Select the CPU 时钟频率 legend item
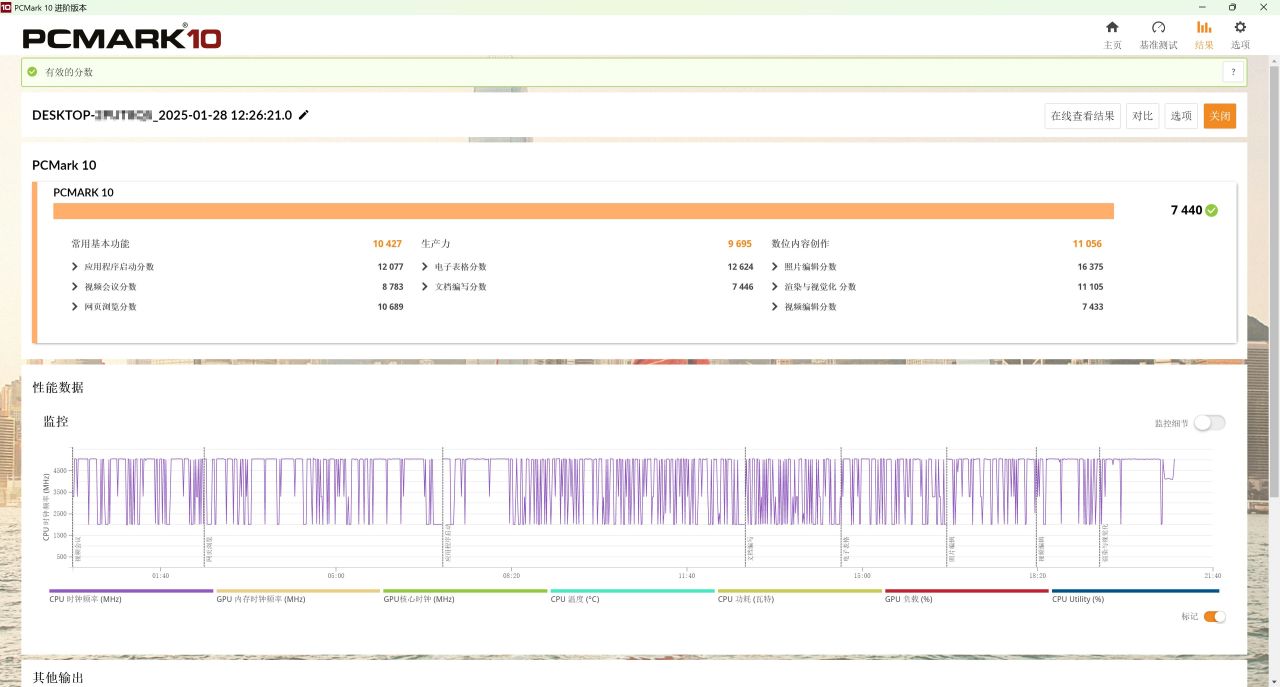This screenshot has width=1280, height=687. (x=131, y=595)
